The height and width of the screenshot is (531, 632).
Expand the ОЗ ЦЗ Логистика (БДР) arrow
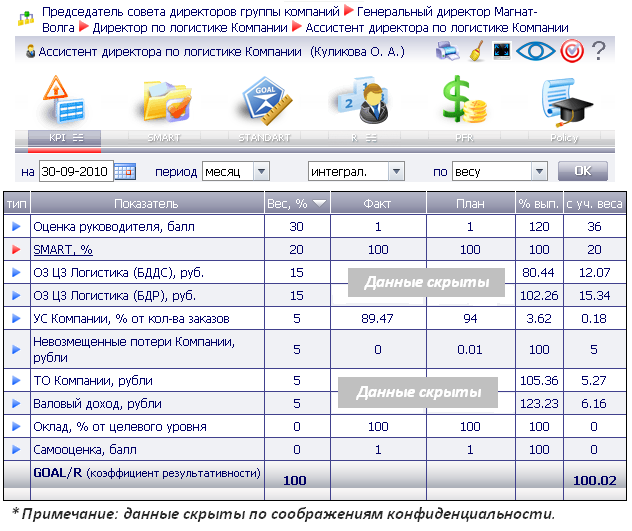[x=16, y=296]
